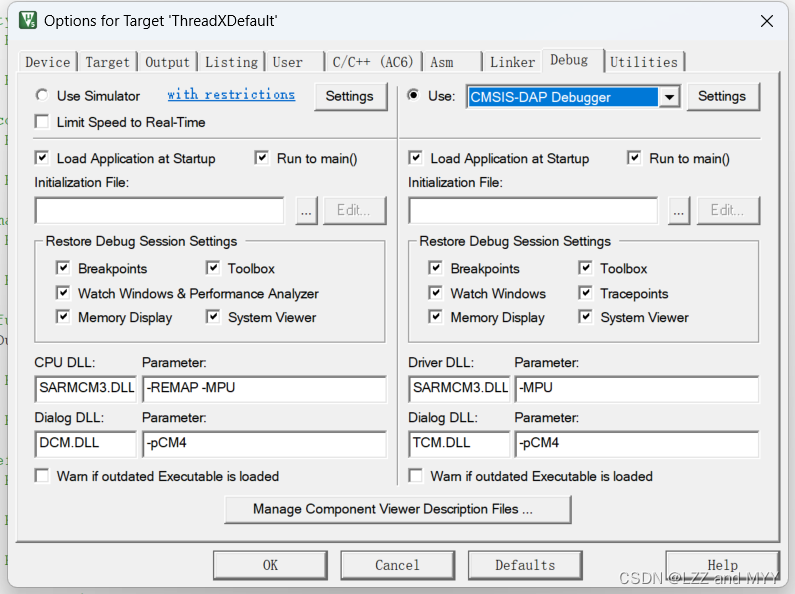Click the CPU DLL field SARMCM3.DLL
Screen dimensions: 795x594
point(86,388)
